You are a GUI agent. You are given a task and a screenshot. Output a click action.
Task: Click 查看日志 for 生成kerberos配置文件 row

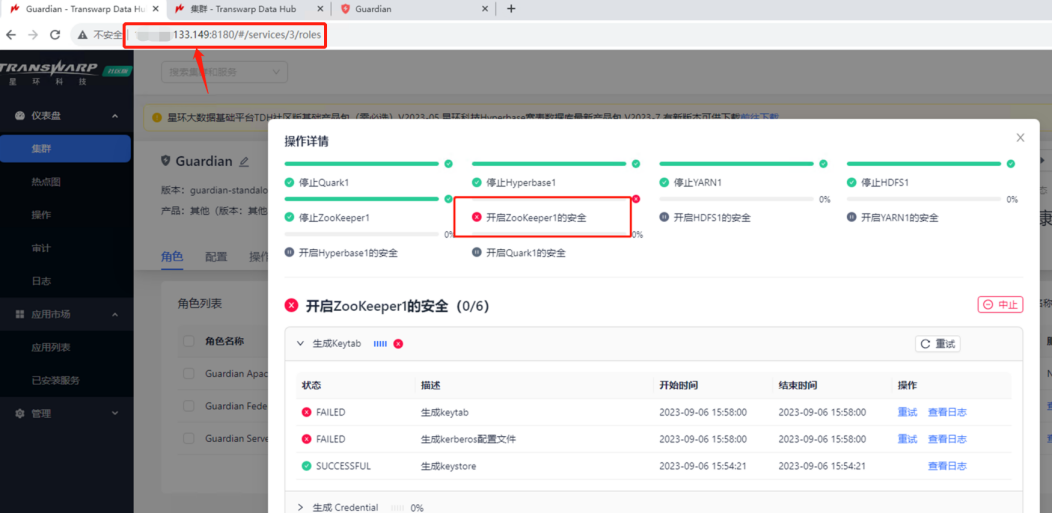coord(947,439)
